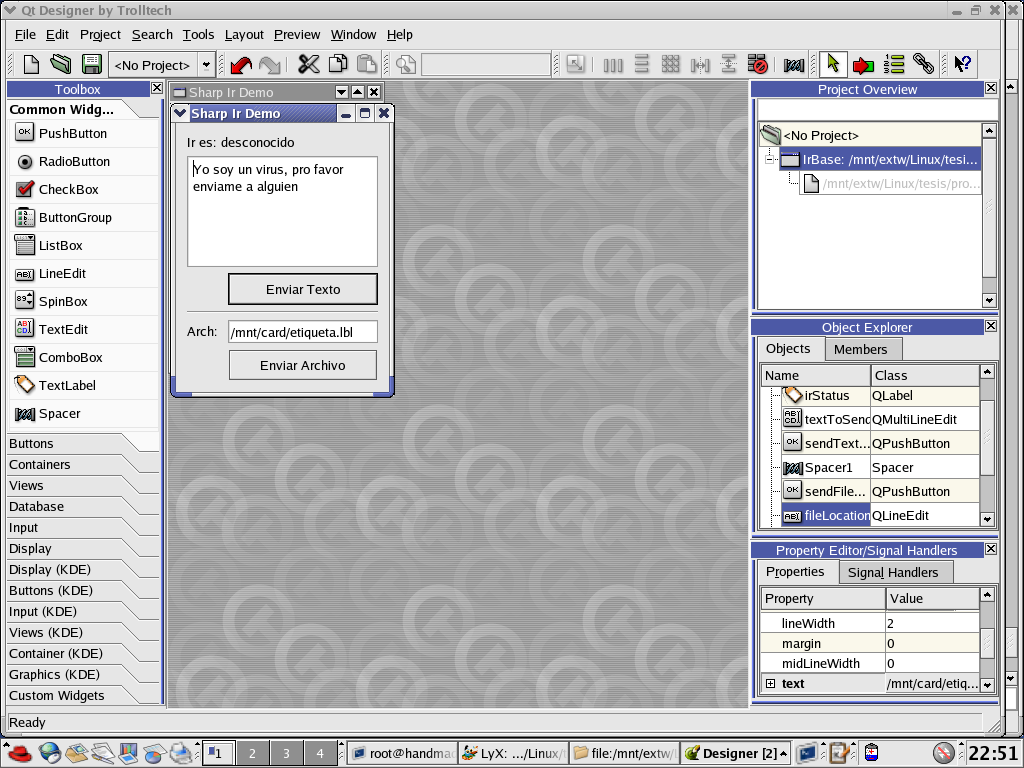Click the Save floppy disk icon
Image resolution: width=1024 pixels, height=768 pixels.
pyautogui.click(x=91, y=65)
